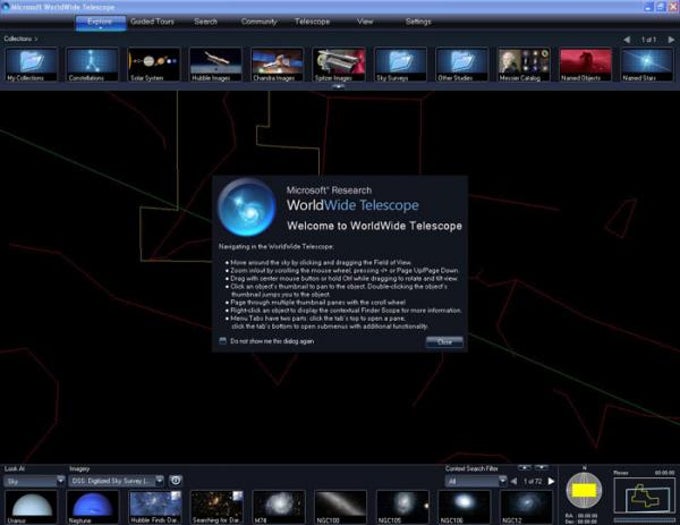Screen dimensions: 680x525
Task: Collapse the collections panel with the arrow handle
Action: tap(339, 86)
